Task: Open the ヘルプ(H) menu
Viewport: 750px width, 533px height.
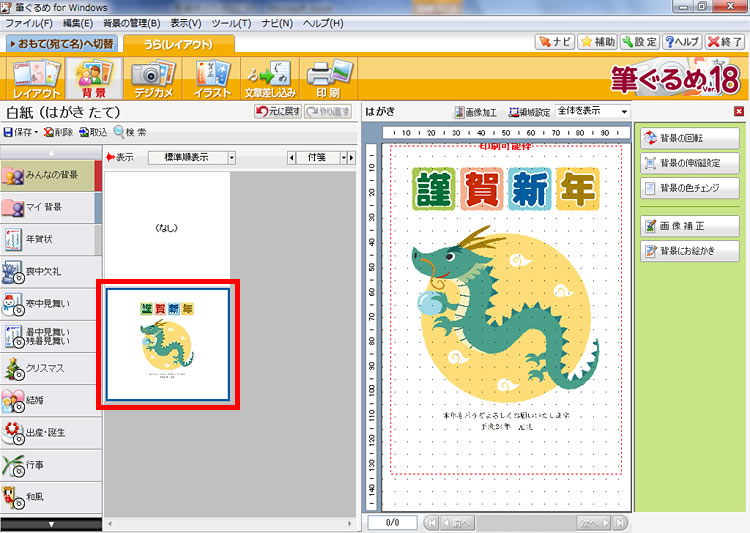Action: (323, 23)
